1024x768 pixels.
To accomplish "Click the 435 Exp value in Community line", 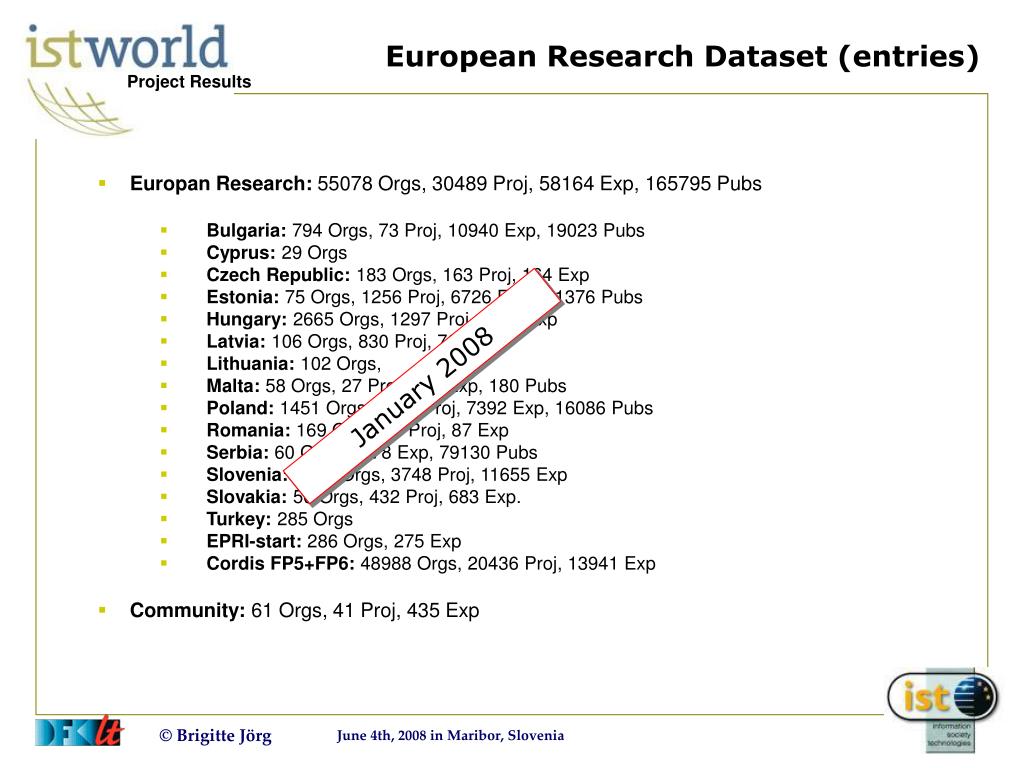I will point(443,611).
